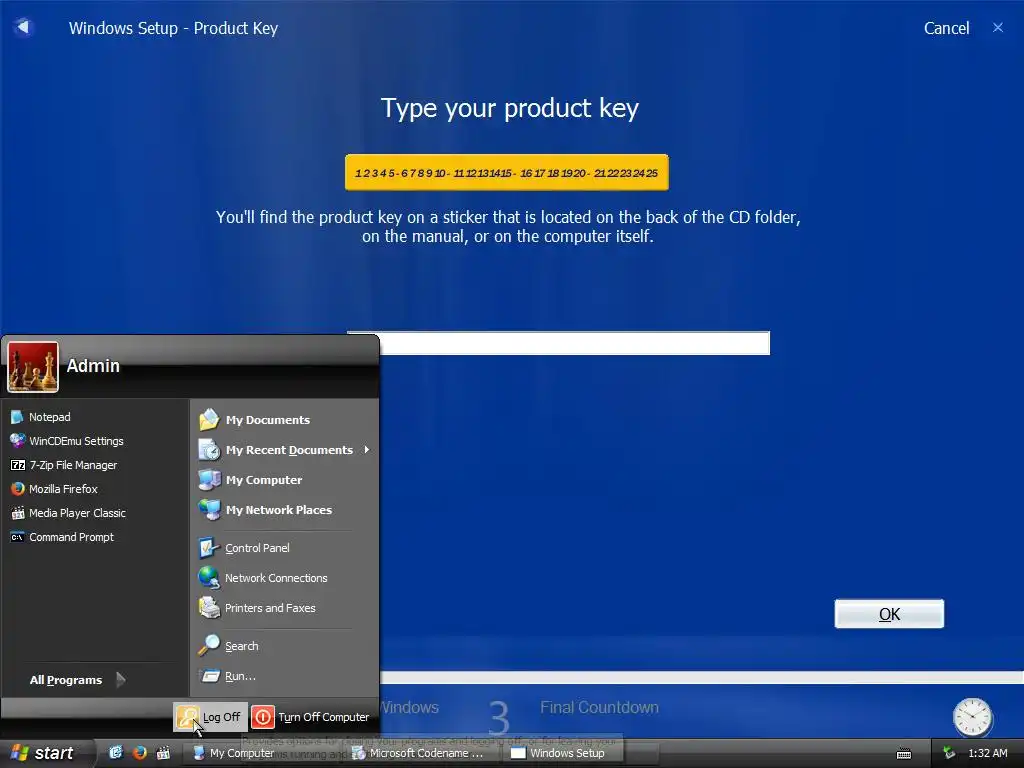Click Firefox quick launch icon on taskbar
The height and width of the screenshot is (768, 1024).
(x=139, y=752)
